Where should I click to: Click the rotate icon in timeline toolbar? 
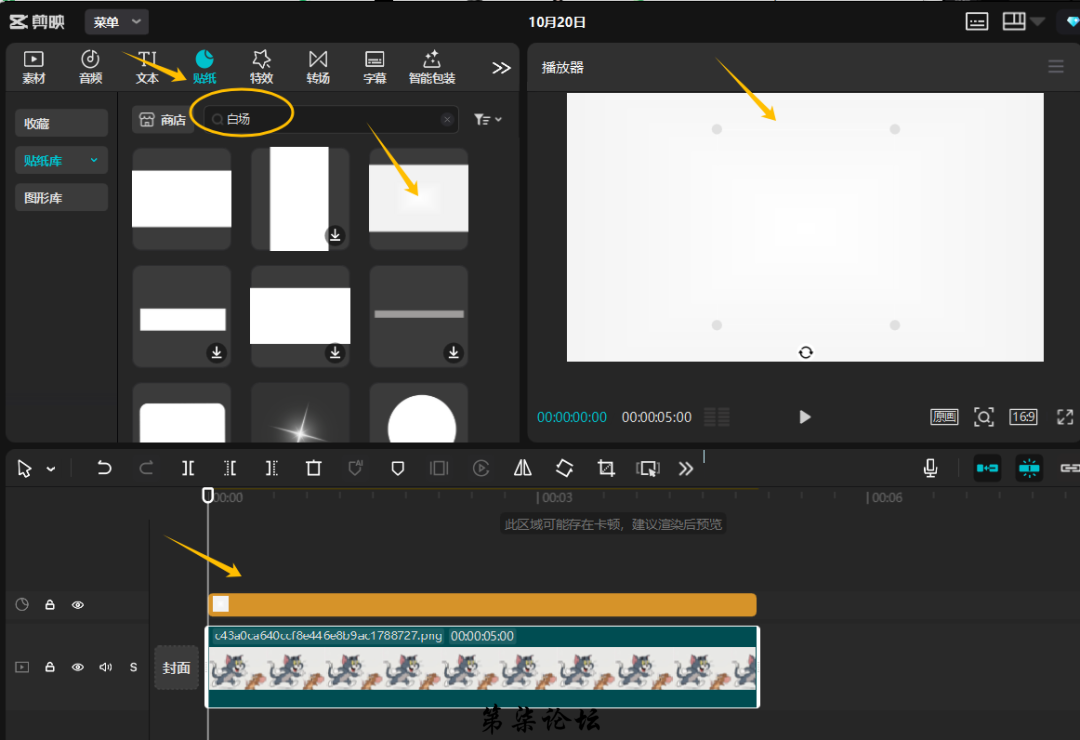564,468
